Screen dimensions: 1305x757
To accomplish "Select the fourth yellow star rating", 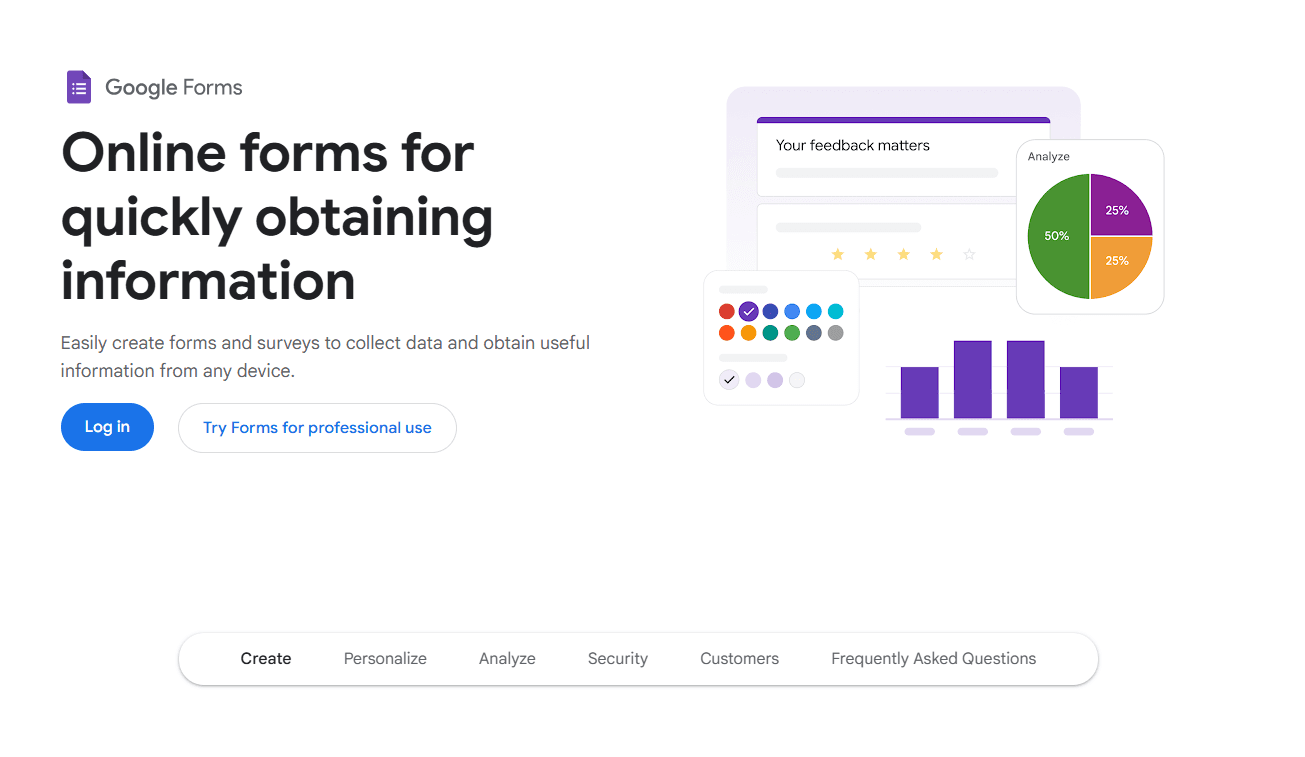I will [936, 254].
